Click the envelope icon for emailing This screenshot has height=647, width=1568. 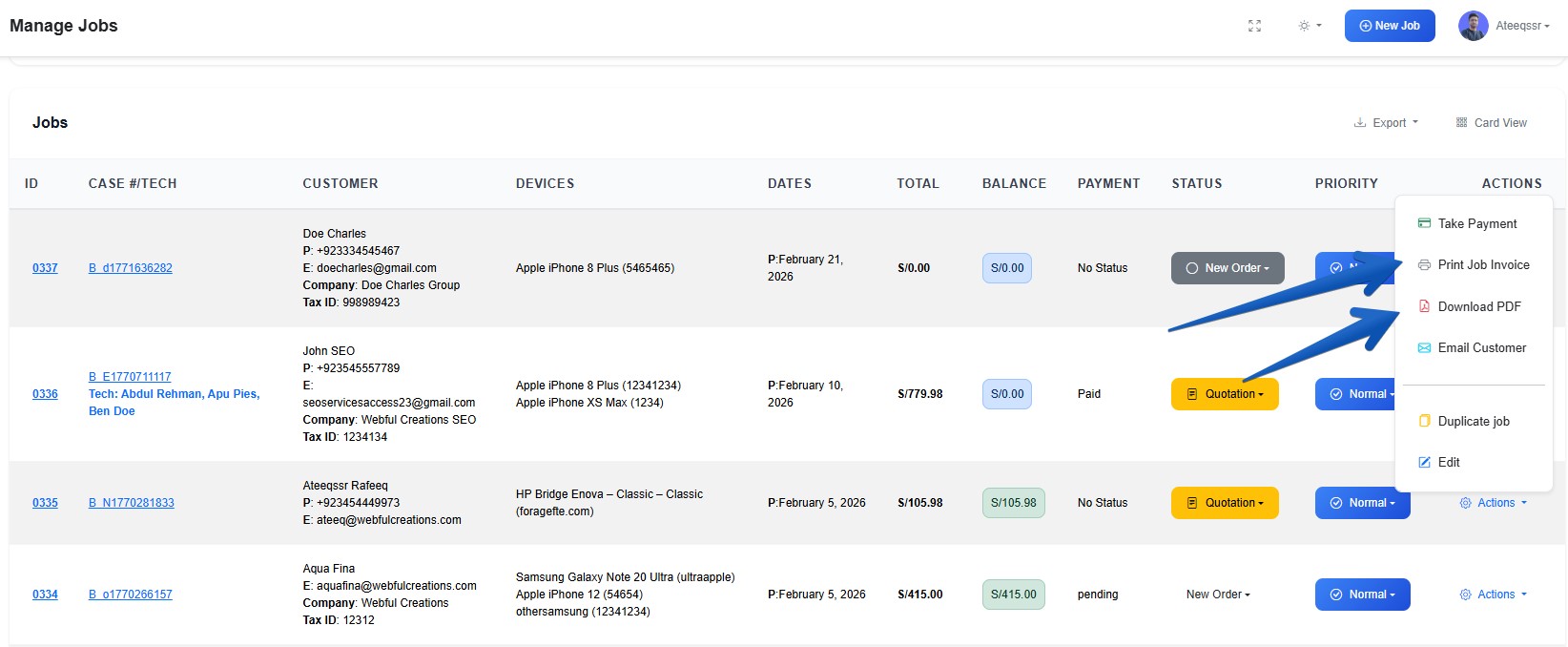point(1424,347)
